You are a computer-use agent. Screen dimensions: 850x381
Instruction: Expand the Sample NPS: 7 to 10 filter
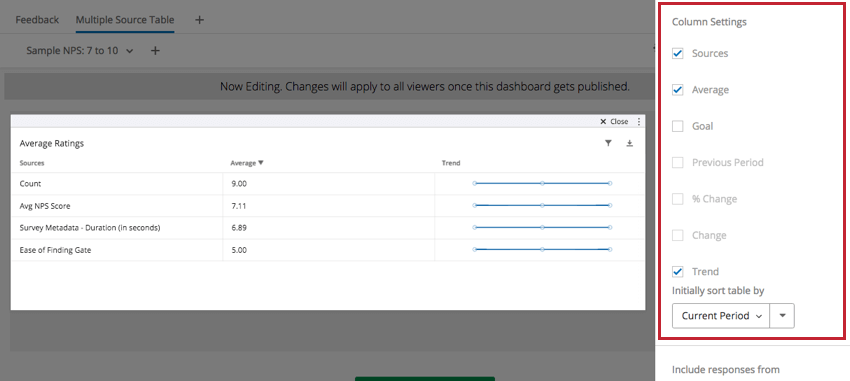point(80,50)
